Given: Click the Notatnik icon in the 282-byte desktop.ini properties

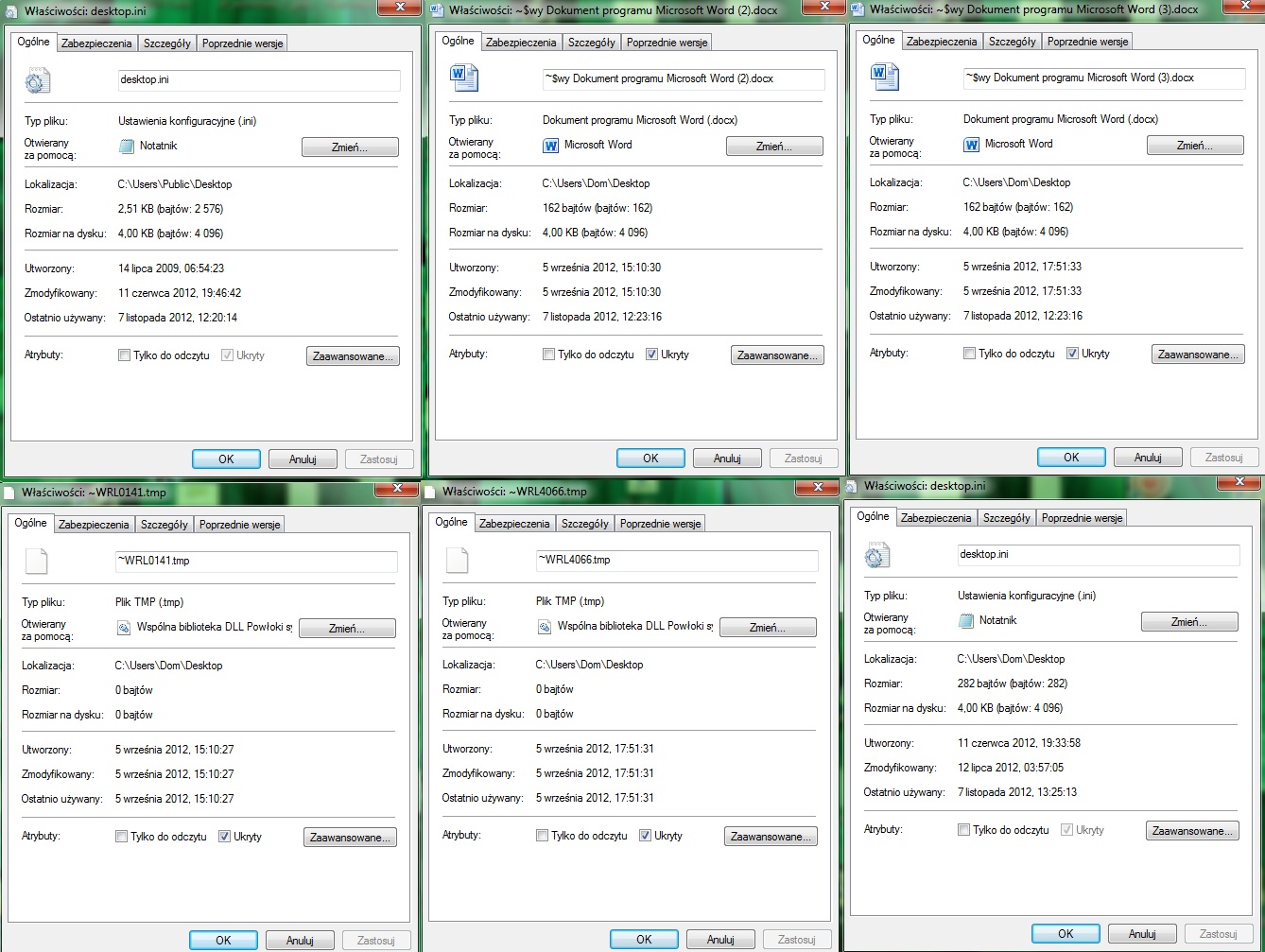Looking at the screenshot, I should [965, 621].
